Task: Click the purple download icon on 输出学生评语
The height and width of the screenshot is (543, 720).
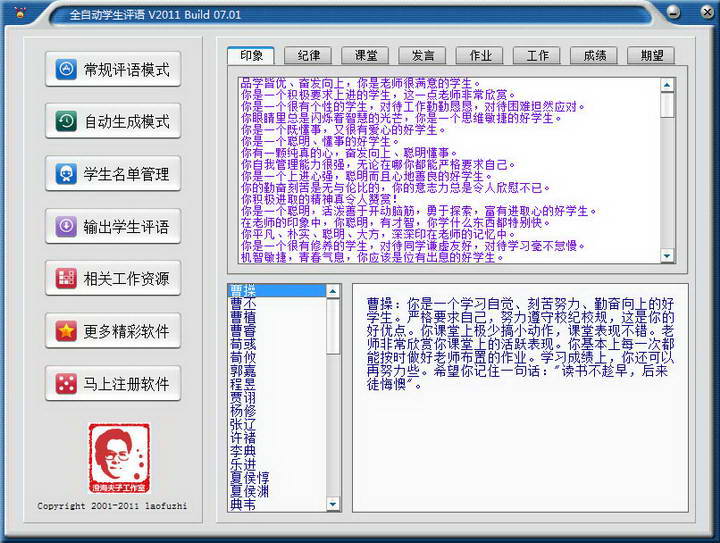Action: pyautogui.click(x=66, y=226)
